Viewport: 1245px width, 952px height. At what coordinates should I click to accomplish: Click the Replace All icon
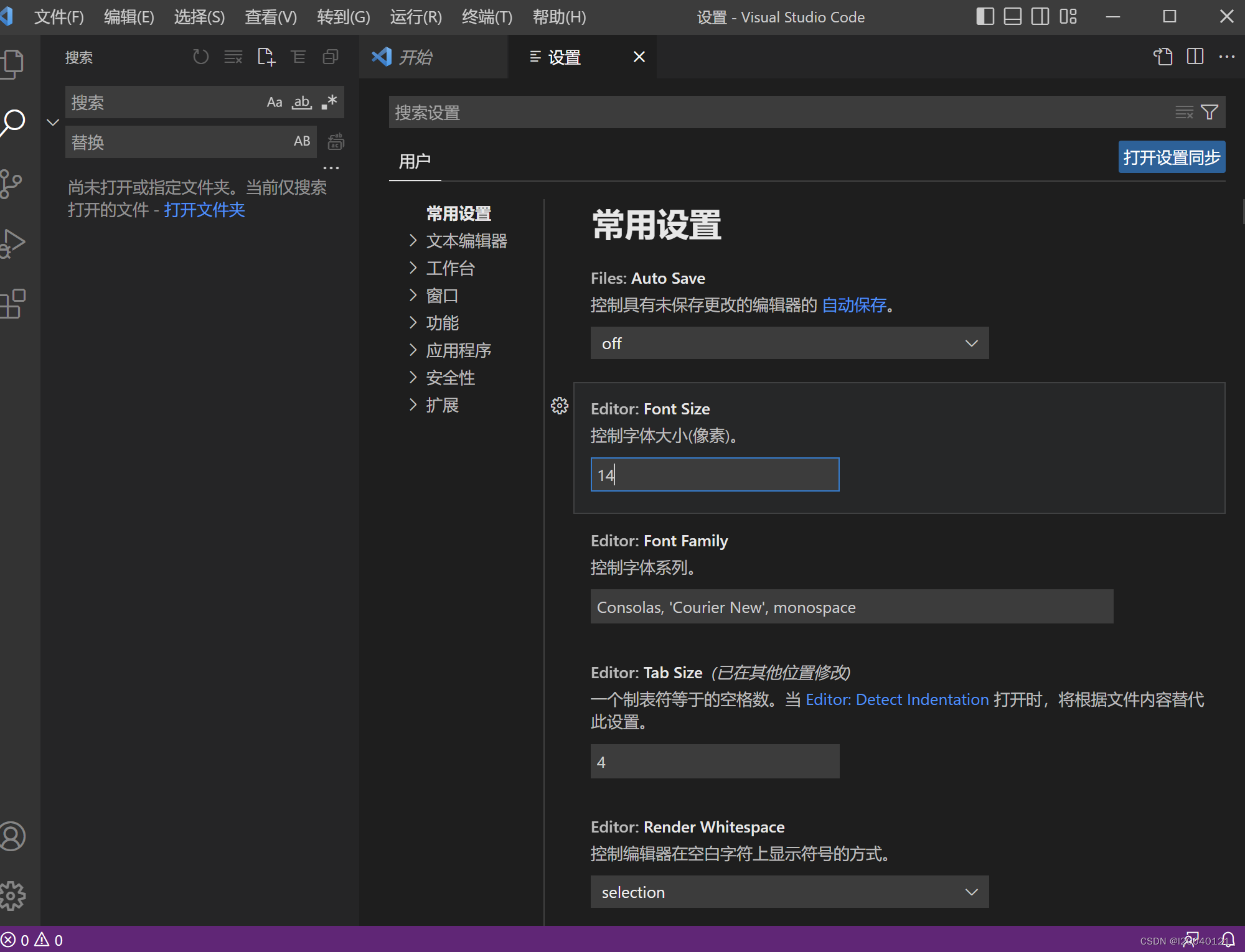click(x=336, y=142)
